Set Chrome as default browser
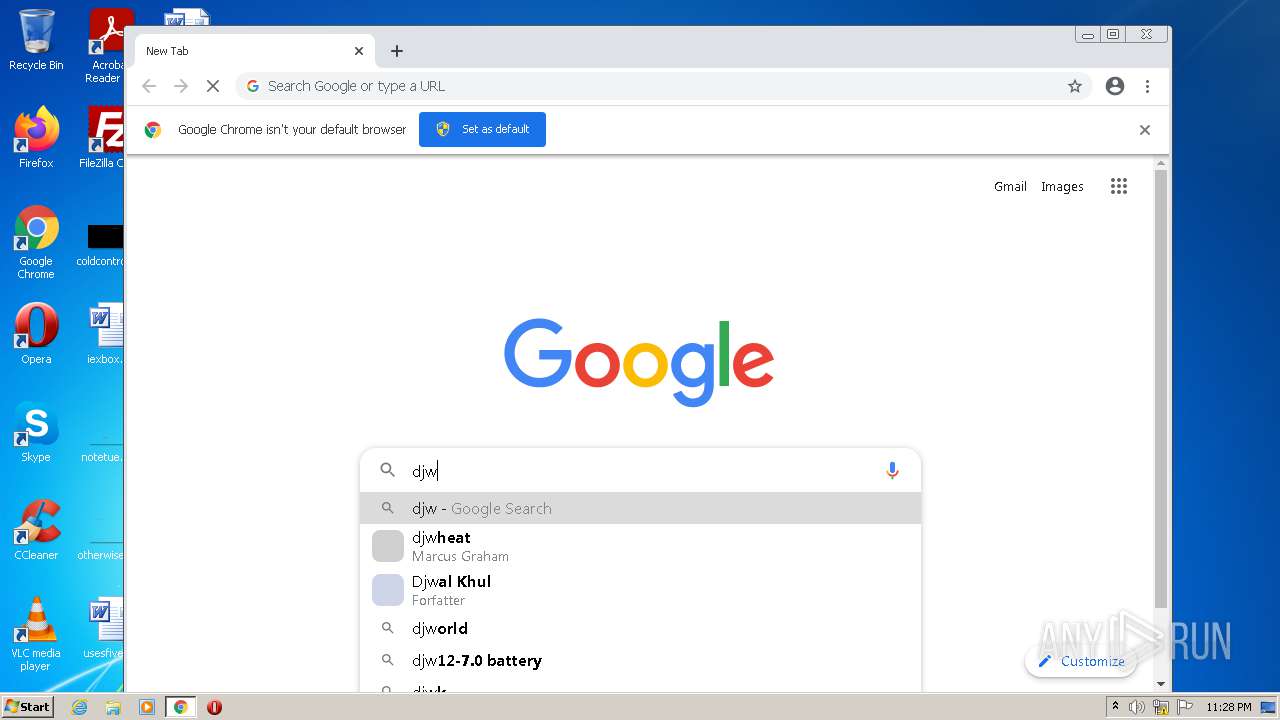Screen dimensions: 1280x720 [x=482, y=129]
